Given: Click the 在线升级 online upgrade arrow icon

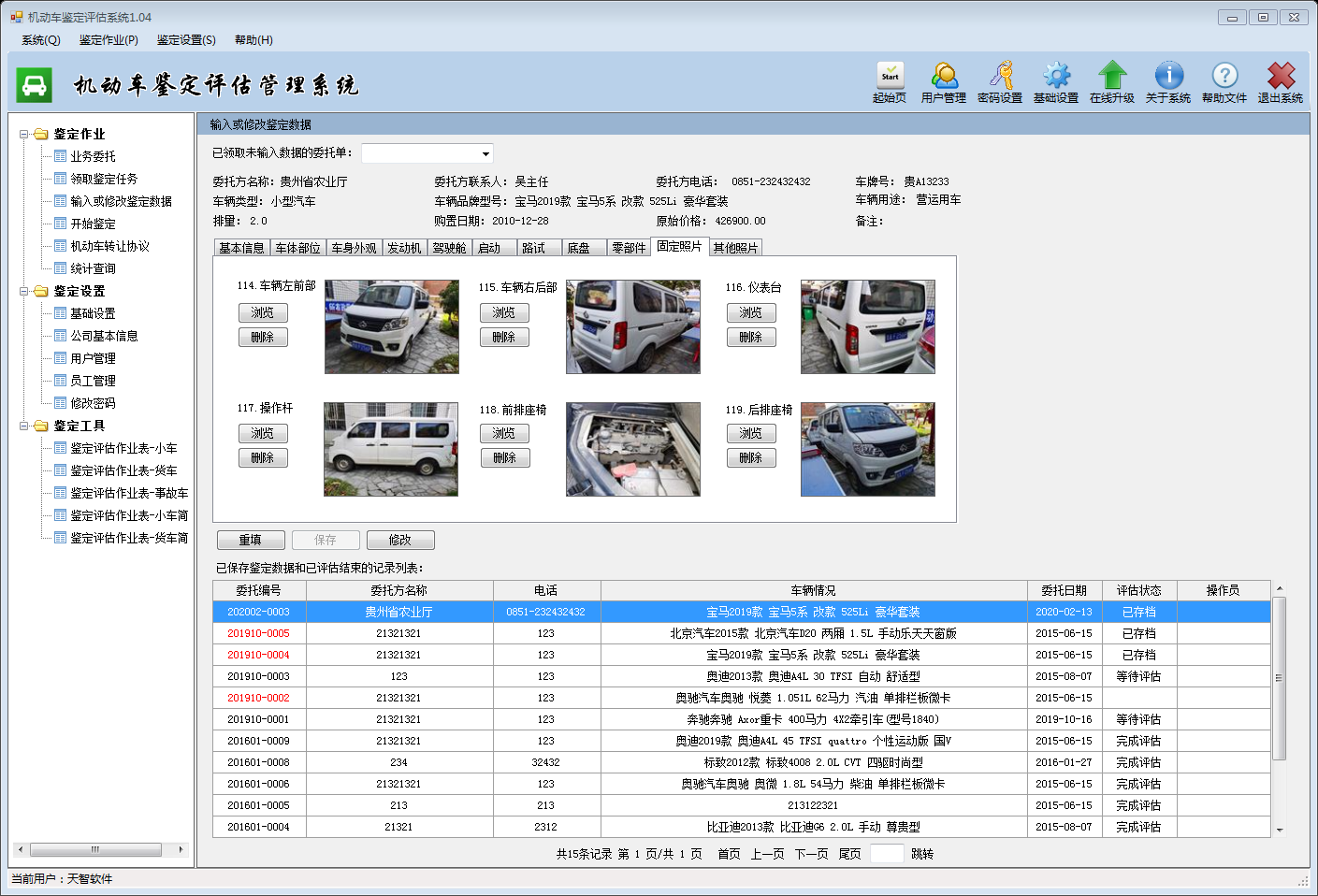Looking at the screenshot, I should pyautogui.click(x=1112, y=76).
